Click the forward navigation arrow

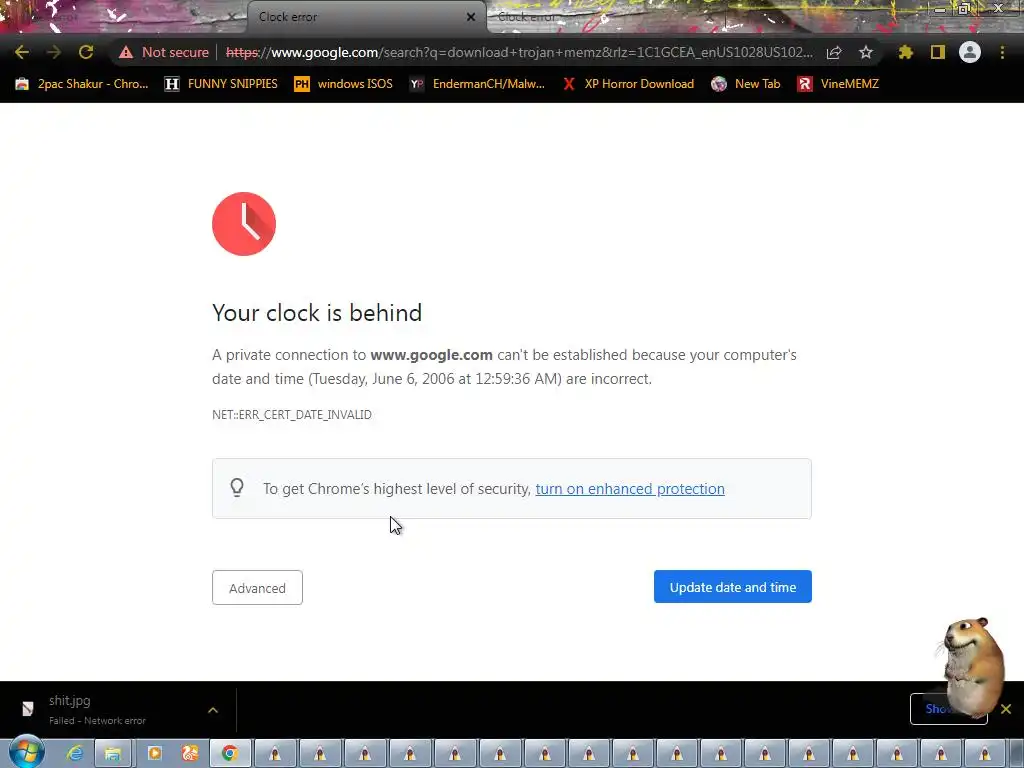pos(54,52)
